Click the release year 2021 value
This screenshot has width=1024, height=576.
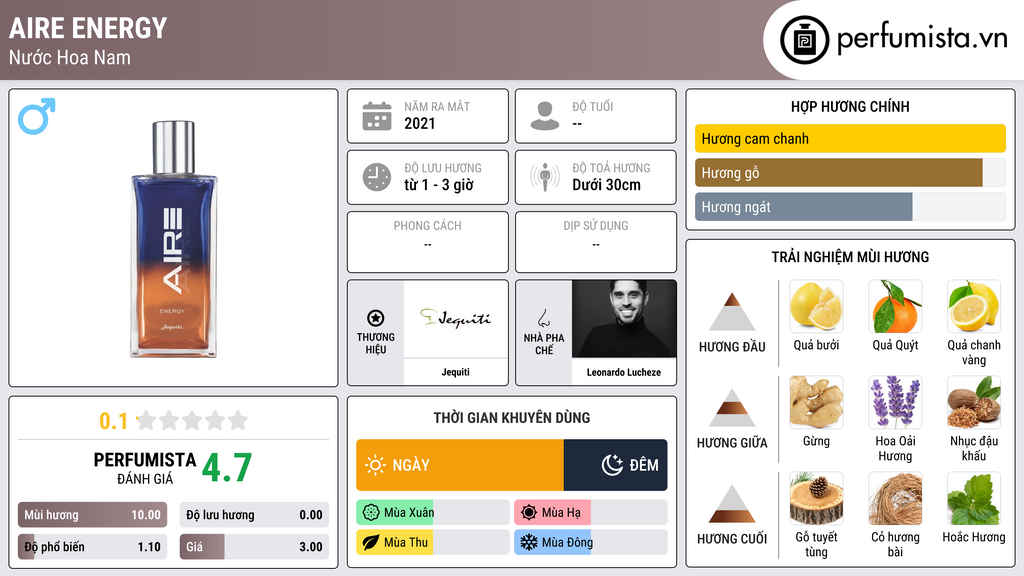[419, 123]
